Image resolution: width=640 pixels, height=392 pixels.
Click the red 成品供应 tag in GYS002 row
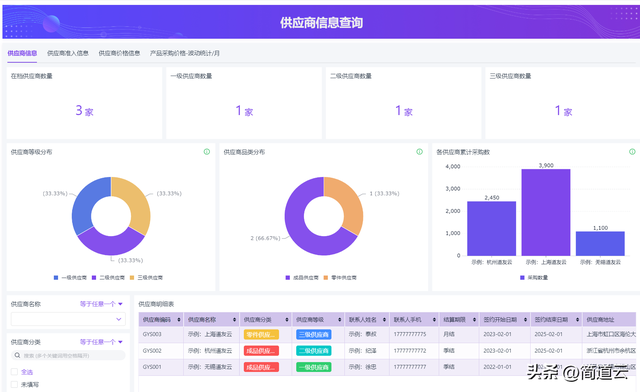pyautogui.click(x=261, y=351)
